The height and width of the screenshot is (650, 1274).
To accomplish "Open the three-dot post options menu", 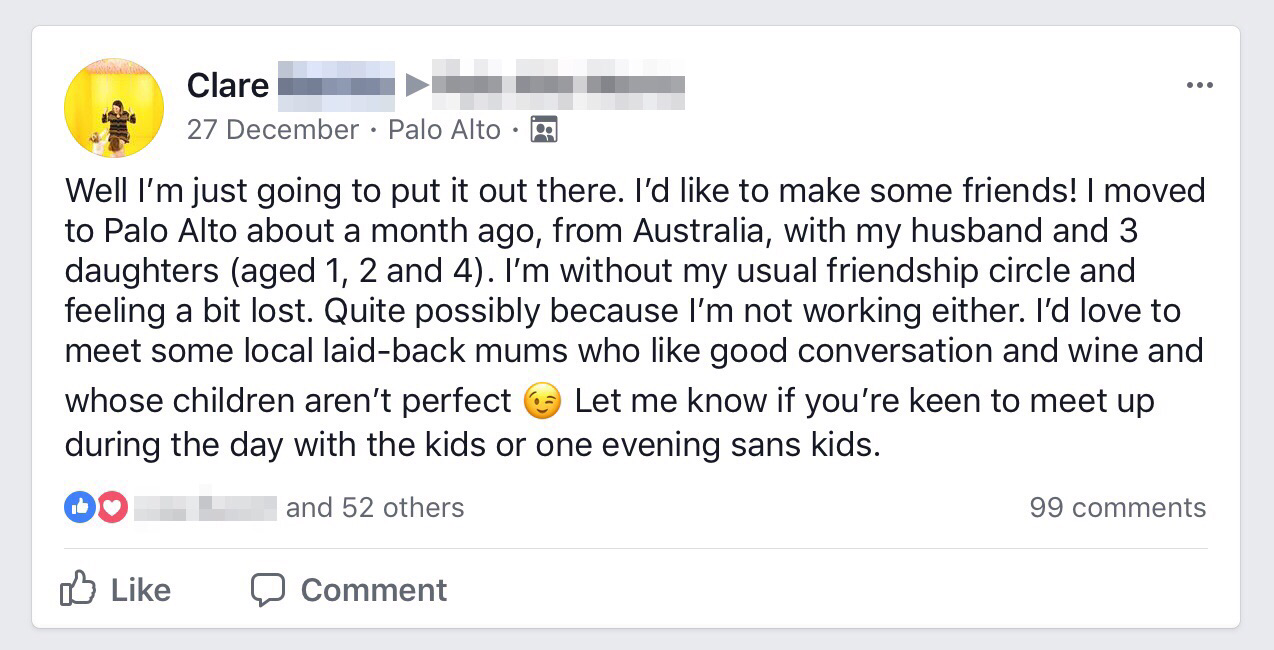I will click(x=1199, y=86).
